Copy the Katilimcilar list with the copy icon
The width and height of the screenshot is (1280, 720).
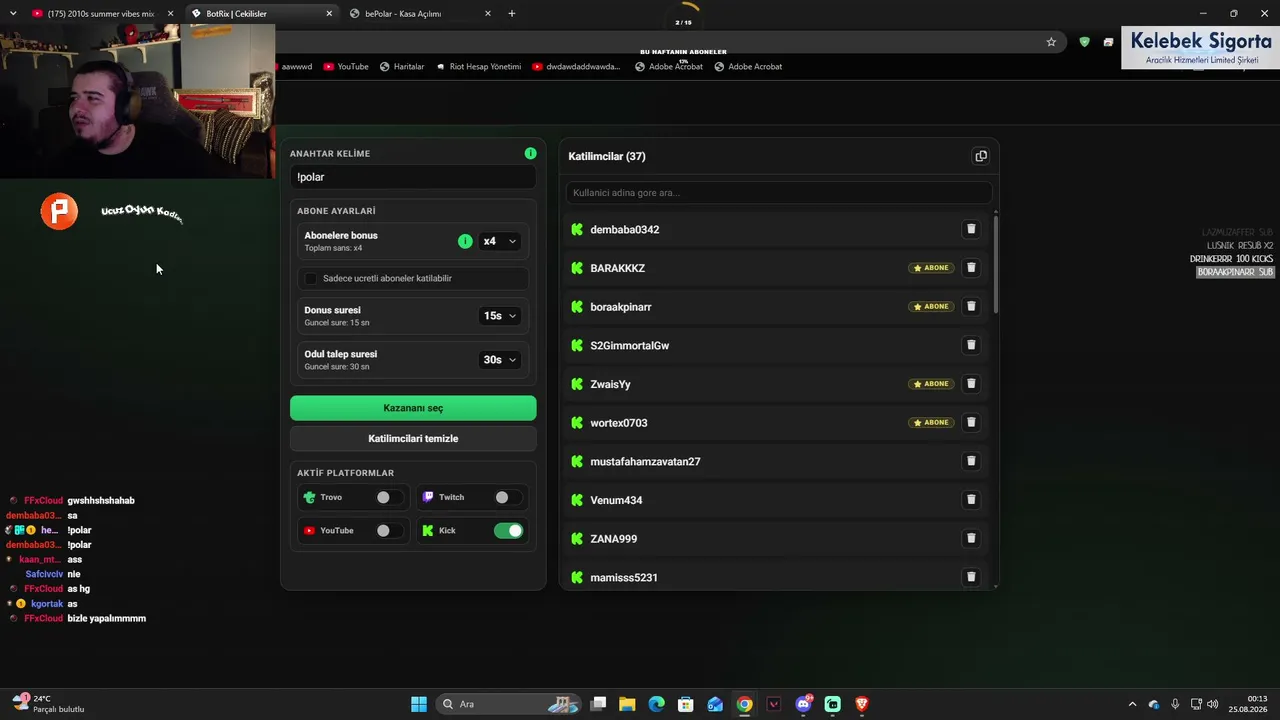(x=981, y=156)
